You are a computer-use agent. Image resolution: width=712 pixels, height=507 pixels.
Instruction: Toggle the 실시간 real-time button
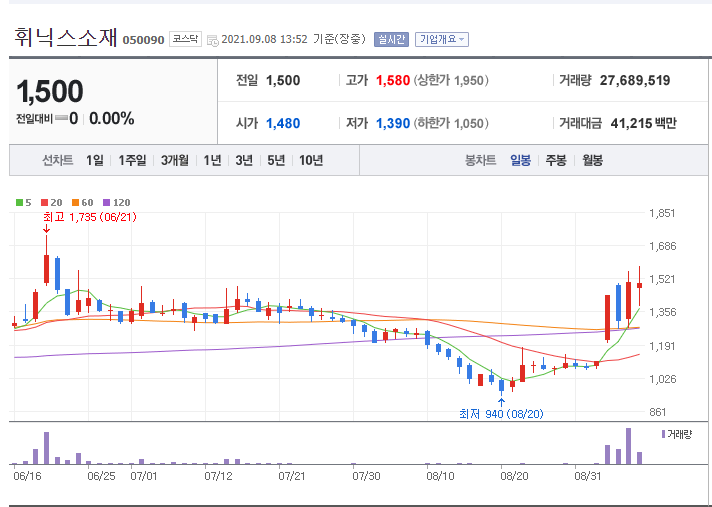point(391,39)
